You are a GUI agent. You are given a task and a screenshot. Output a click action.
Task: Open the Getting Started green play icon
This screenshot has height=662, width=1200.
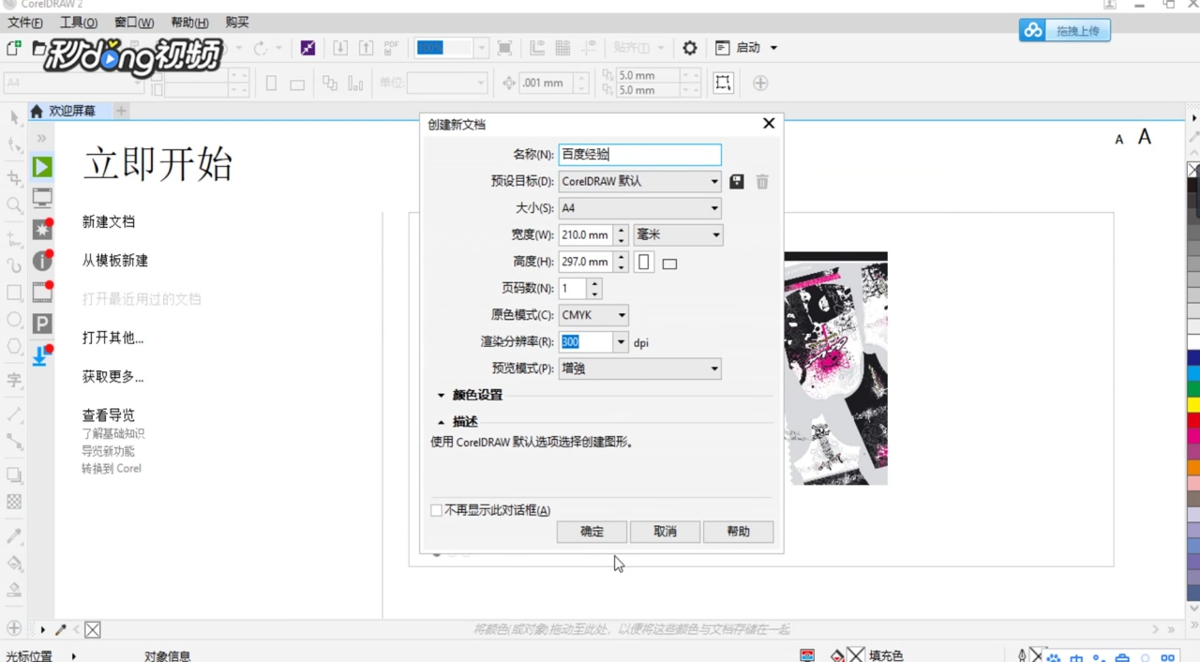[42, 167]
